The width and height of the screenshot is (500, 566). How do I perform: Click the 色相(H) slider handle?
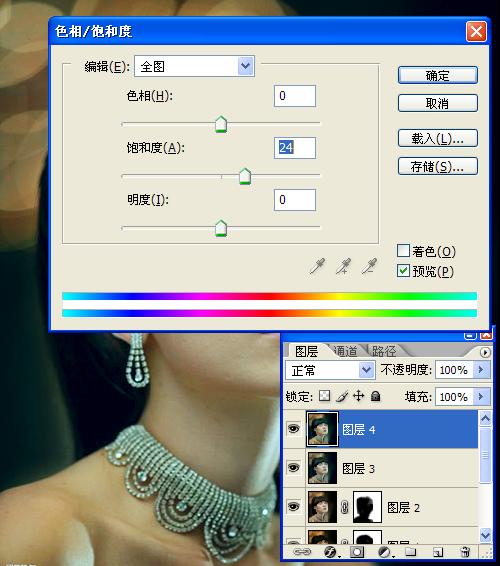(x=221, y=124)
